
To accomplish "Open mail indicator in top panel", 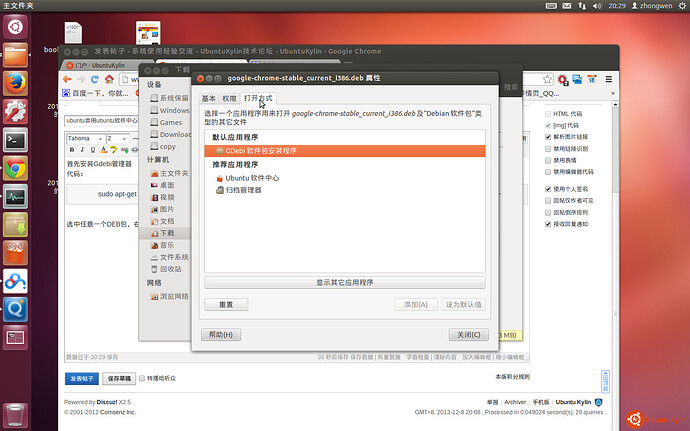I will (567, 6).
